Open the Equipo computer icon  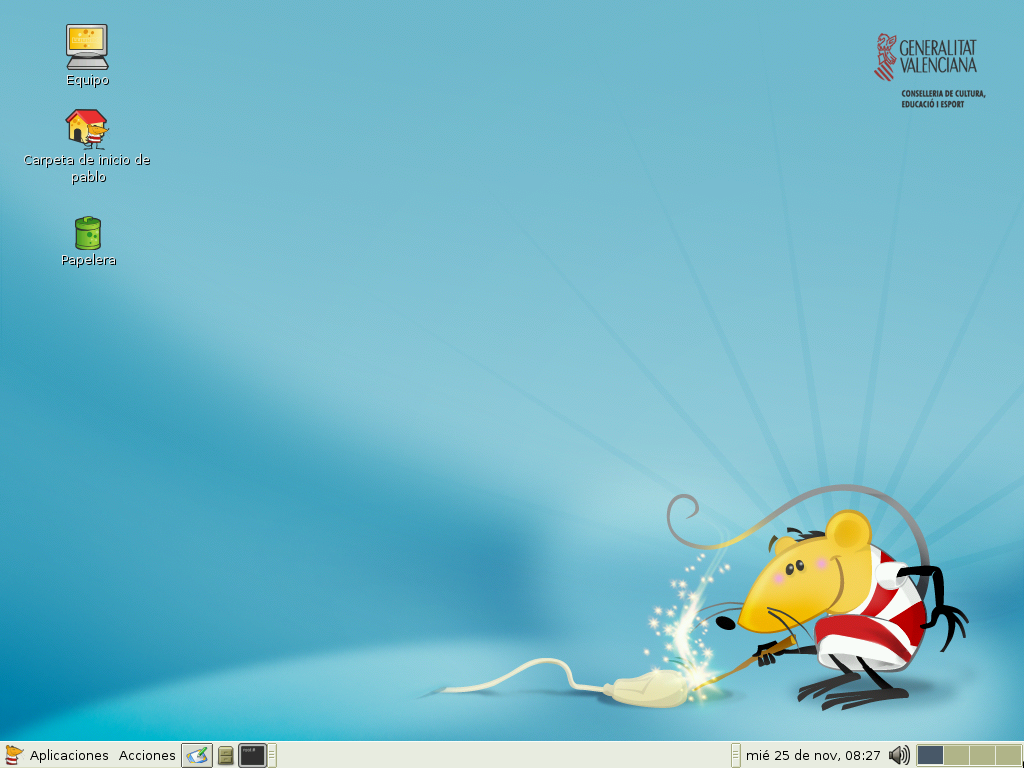[87, 47]
